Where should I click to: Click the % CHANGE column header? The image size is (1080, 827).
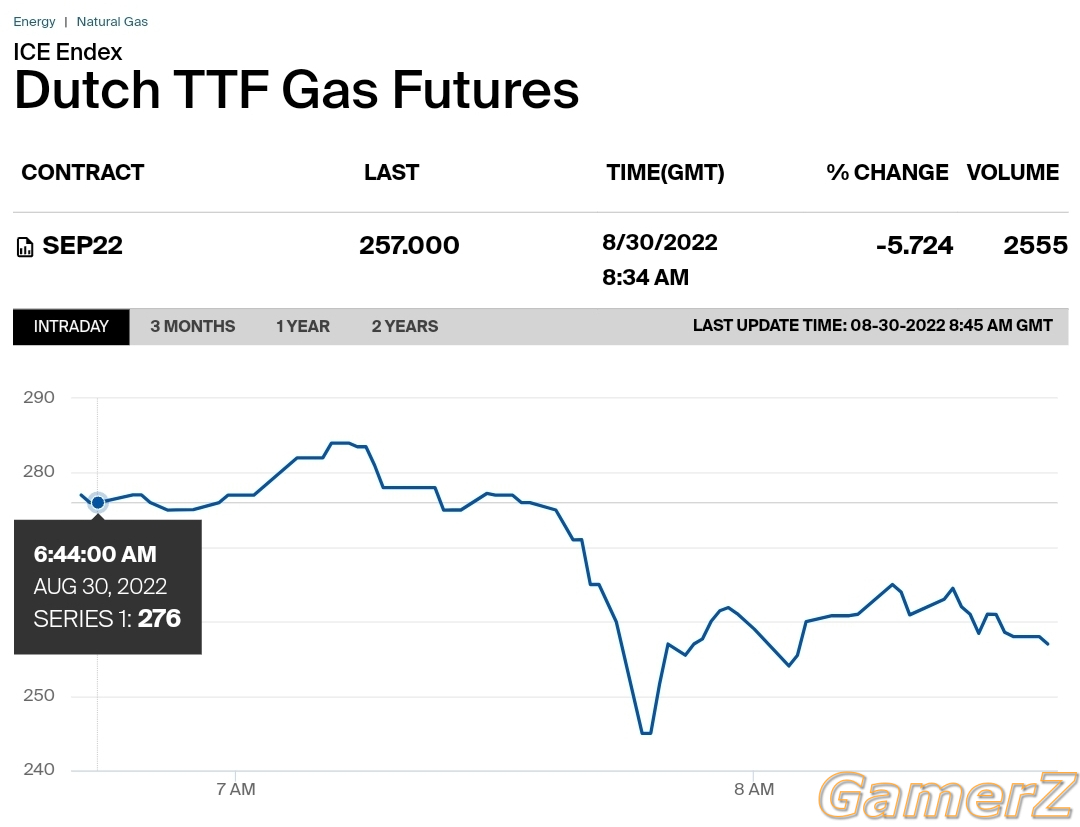point(887,172)
